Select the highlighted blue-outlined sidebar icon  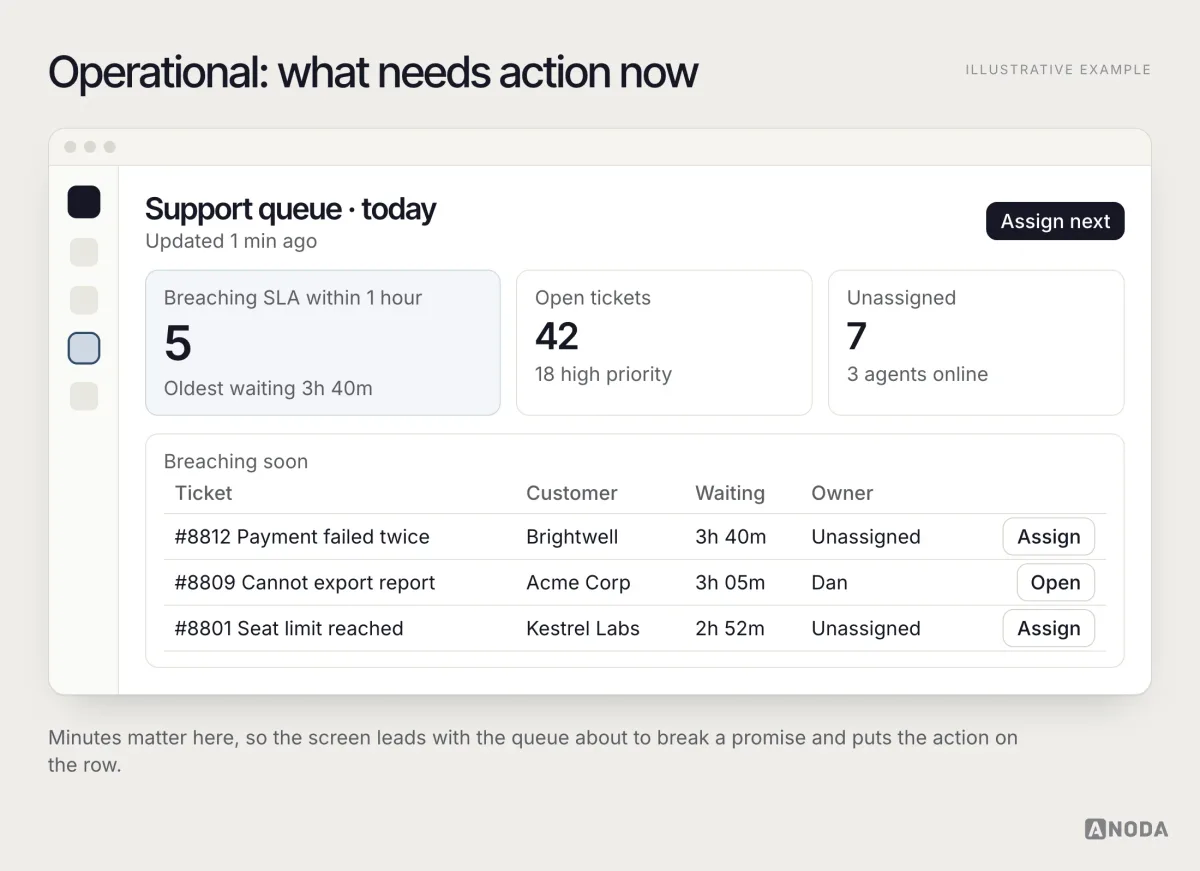(84, 348)
